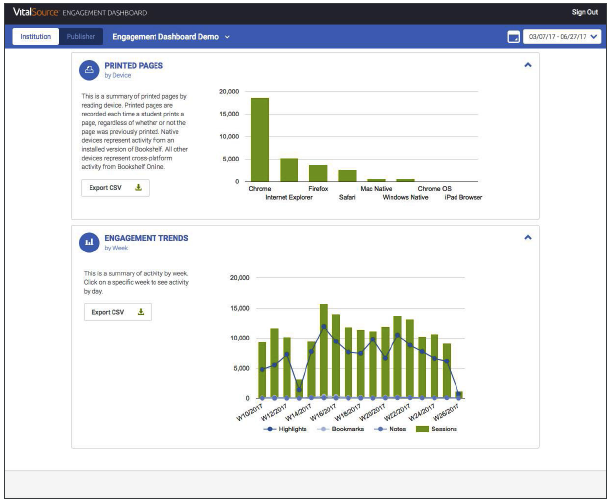Screen dimensions: 610x503
Task: Collapse the Printed Pages panel
Action: coord(528,65)
